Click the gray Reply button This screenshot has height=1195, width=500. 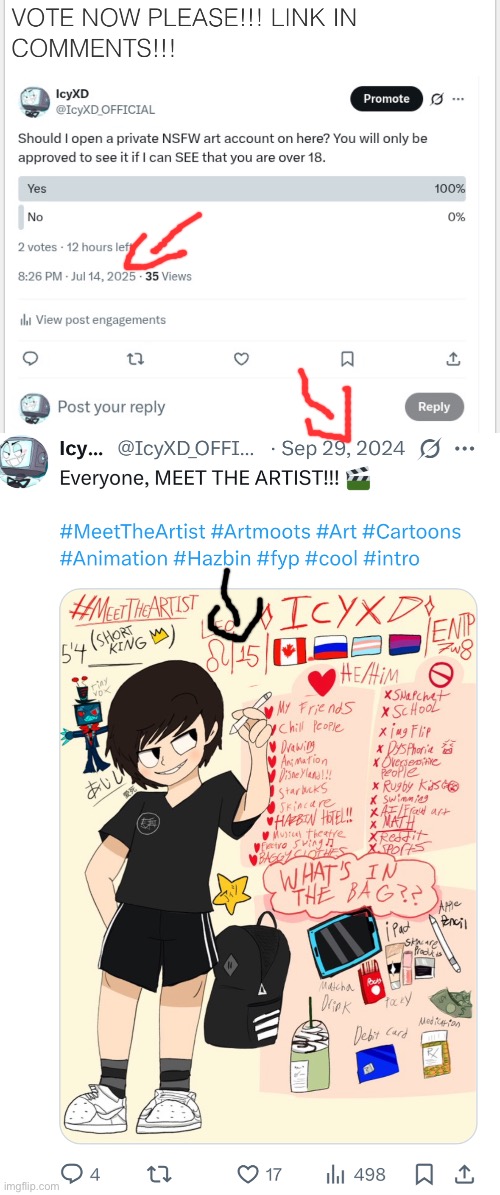point(434,407)
